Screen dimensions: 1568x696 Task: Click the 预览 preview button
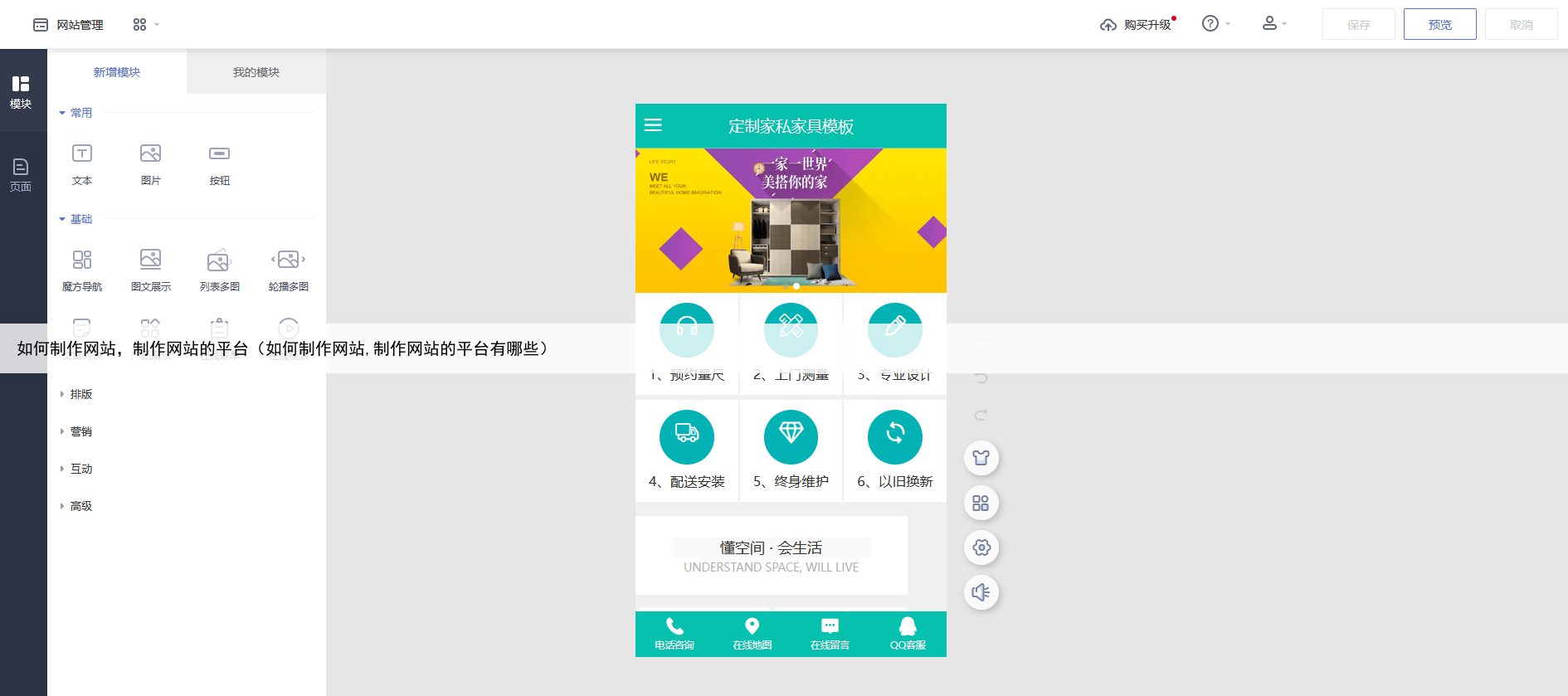coord(1439,25)
